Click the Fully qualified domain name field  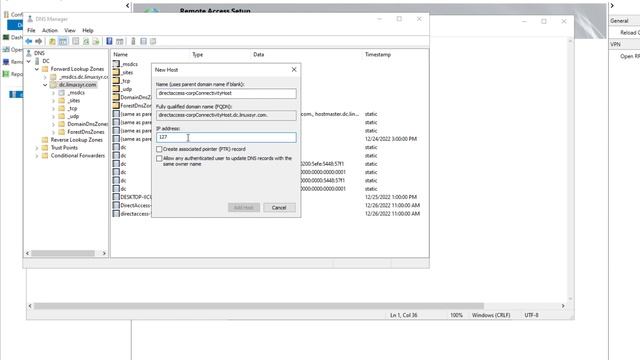pos(226,115)
